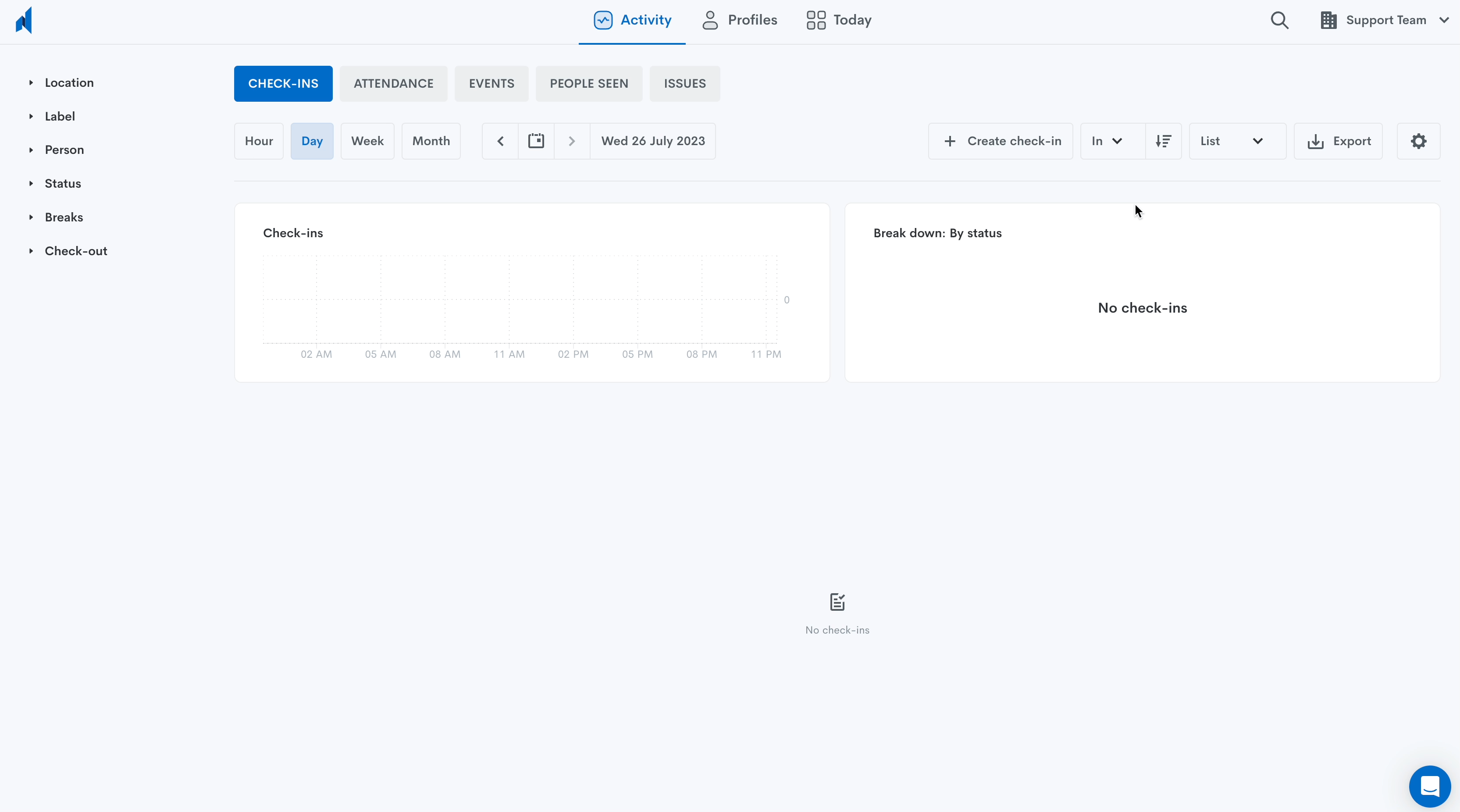Image resolution: width=1460 pixels, height=812 pixels.
Task: Click the download icon in Export
Action: click(1315, 141)
